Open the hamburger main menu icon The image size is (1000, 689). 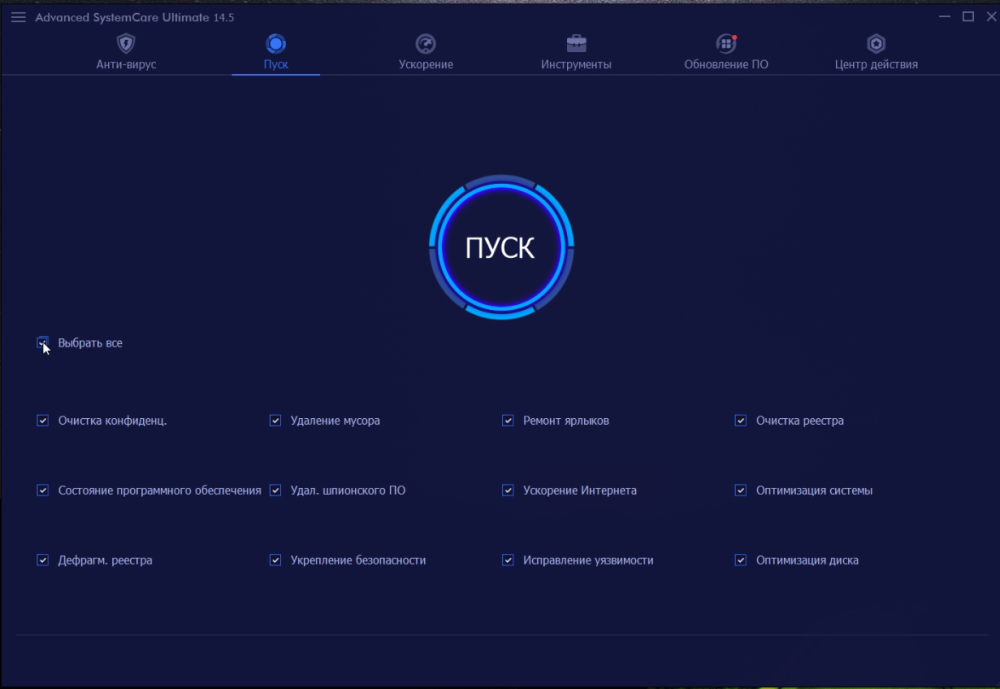click(18, 17)
